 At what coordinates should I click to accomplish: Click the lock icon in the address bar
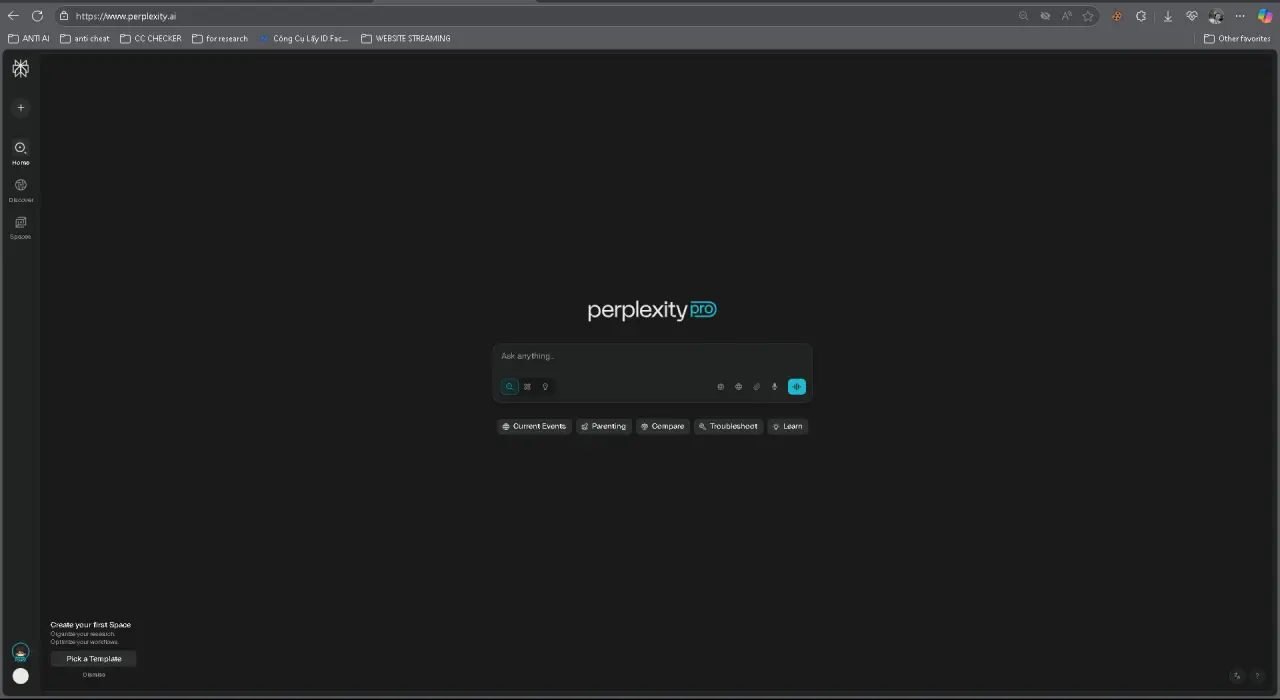tap(64, 16)
